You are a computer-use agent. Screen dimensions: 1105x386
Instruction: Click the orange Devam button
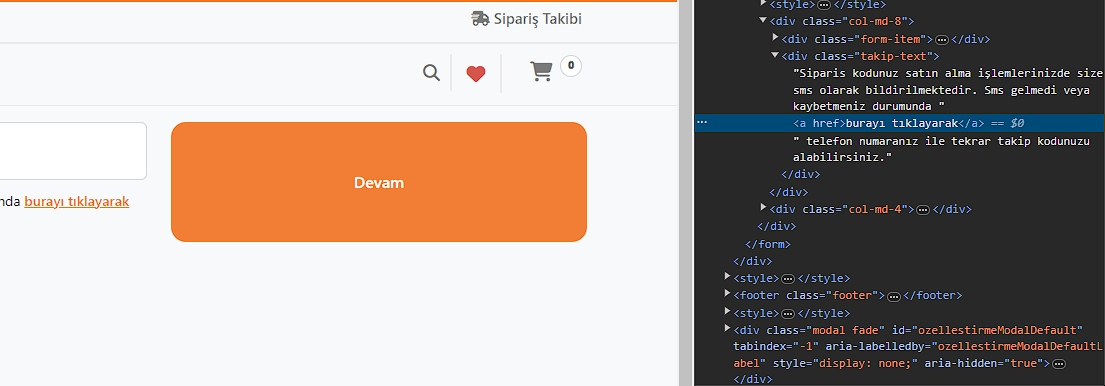point(378,182)
